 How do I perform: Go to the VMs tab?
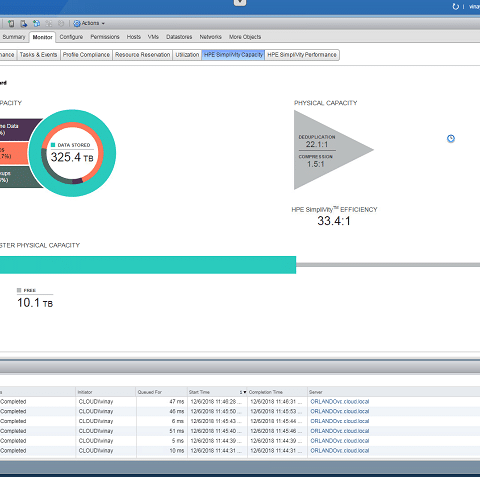click(153, 37)
